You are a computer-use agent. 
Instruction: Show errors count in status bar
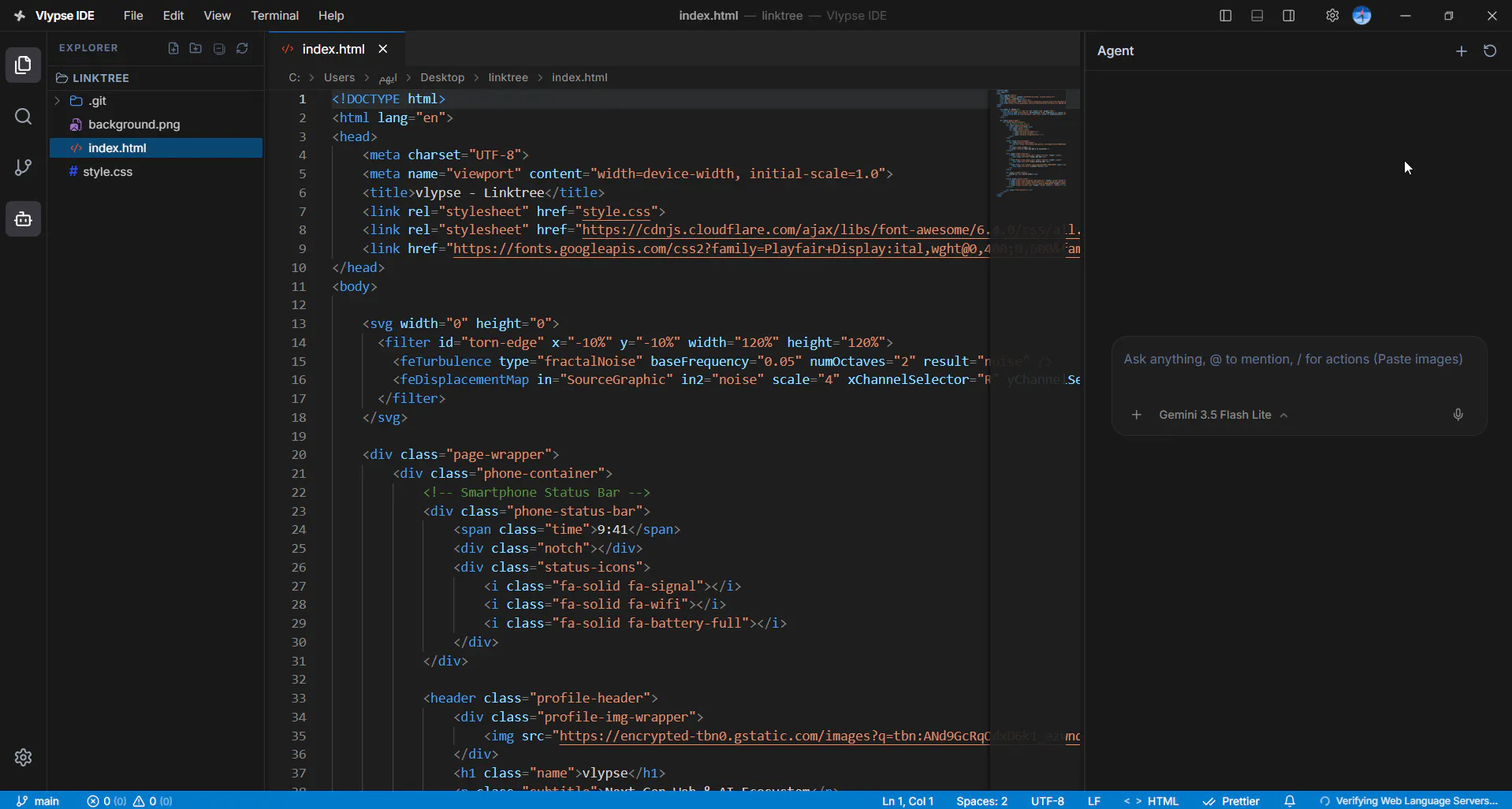[106, 800]
